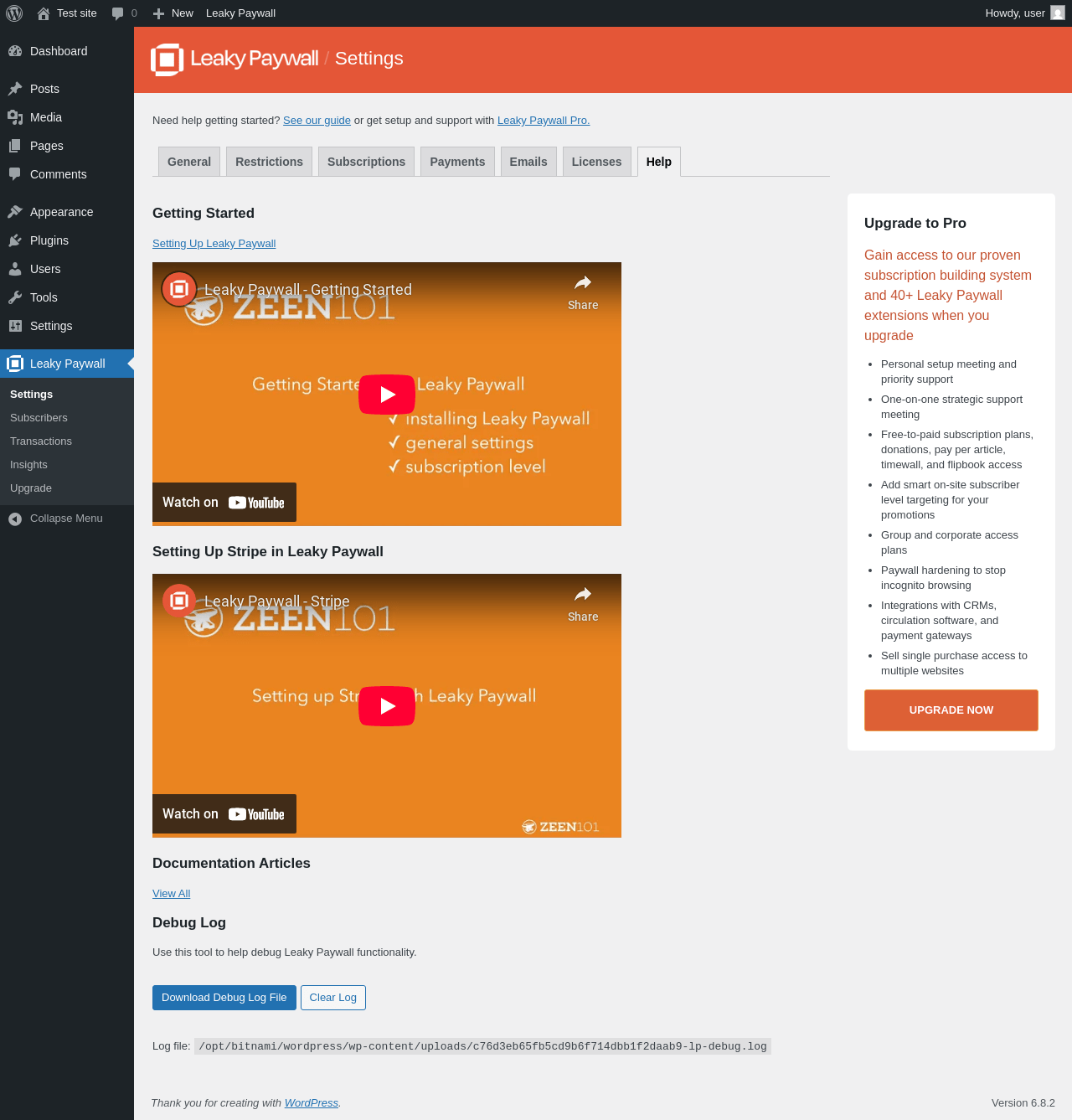Click the Media icon in sidebar
The height and width of the screenshot is (1120, 1072).
click(x=15, y=117)
